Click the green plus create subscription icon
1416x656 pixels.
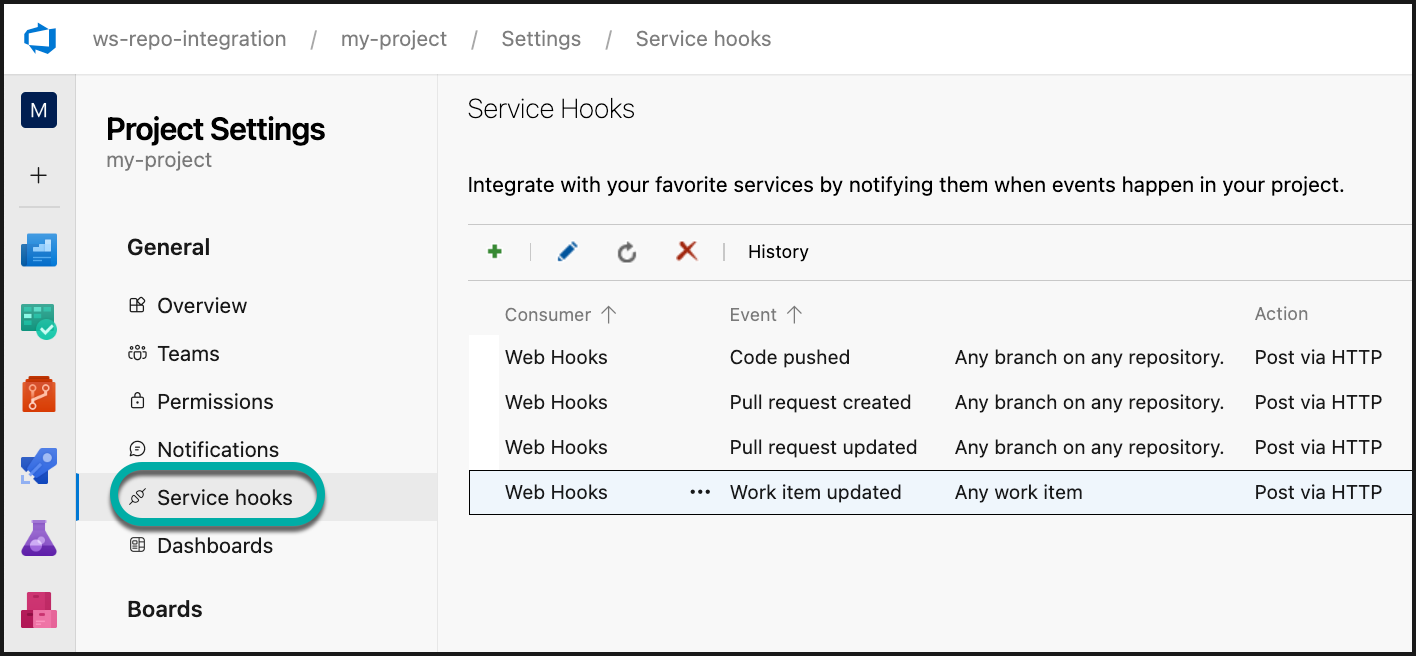pos(494,252)
